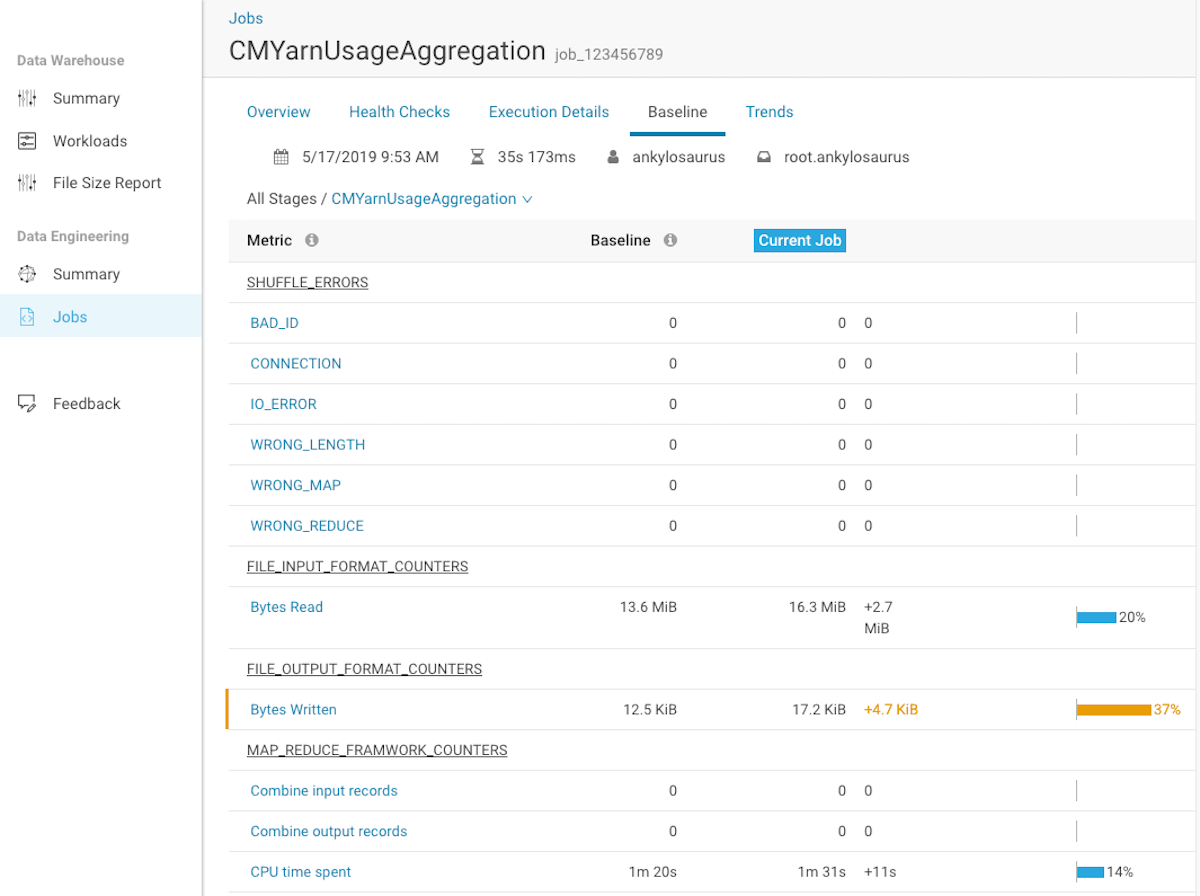Click the Current Job column badge

800,240
